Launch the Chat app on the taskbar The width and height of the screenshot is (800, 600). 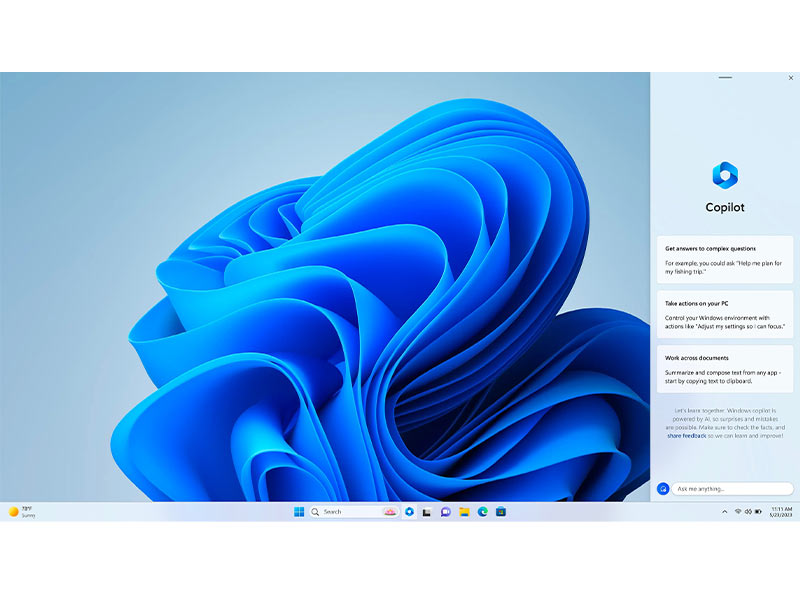[x=445, y=512]
